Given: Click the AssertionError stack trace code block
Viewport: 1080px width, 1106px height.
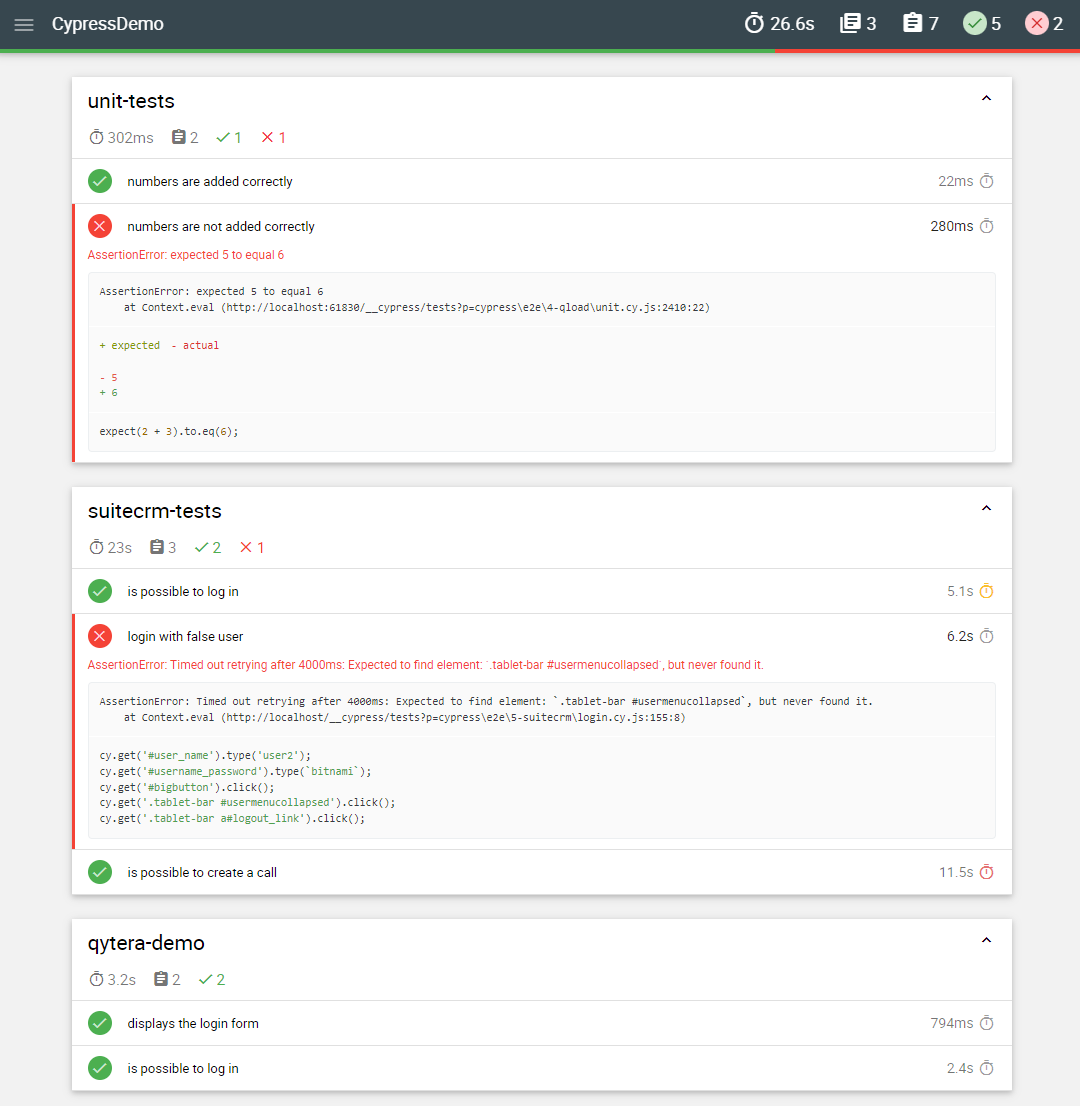Looking at the screenshot, I should pyautogui.click(x=540, y=360).
